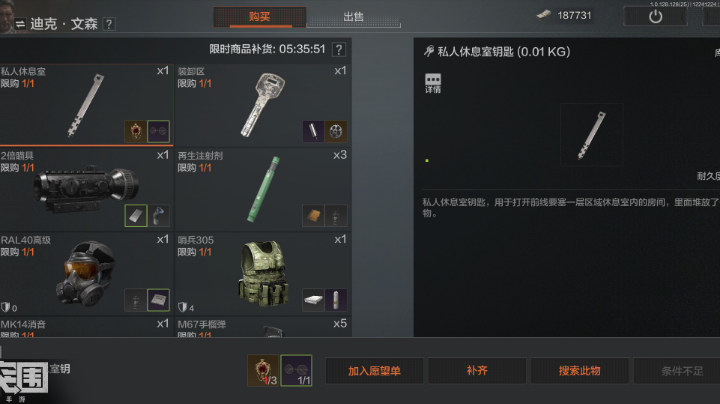
Task: Select the RAL40高级 gas mask helmet item
Action: 86,274
